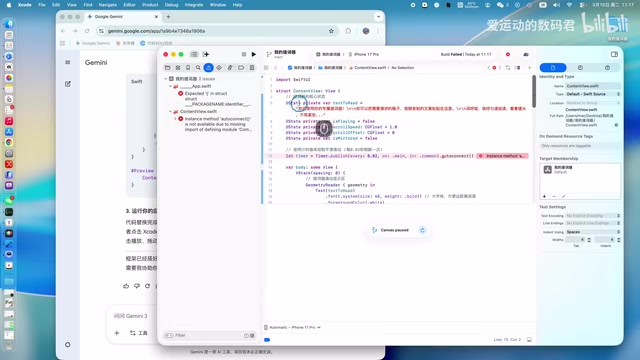The height and width of the screenshot is (360, 640).
Task: Add a target membership with plus button
Action: coord(544,196)
